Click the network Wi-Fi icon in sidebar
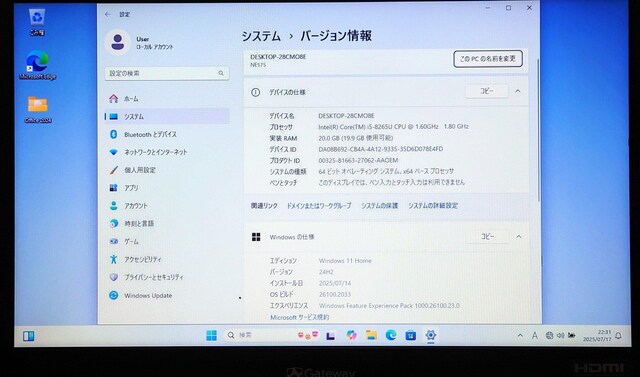Image resolution: width=640 pixels, height=377 pixels. (114, 152)
